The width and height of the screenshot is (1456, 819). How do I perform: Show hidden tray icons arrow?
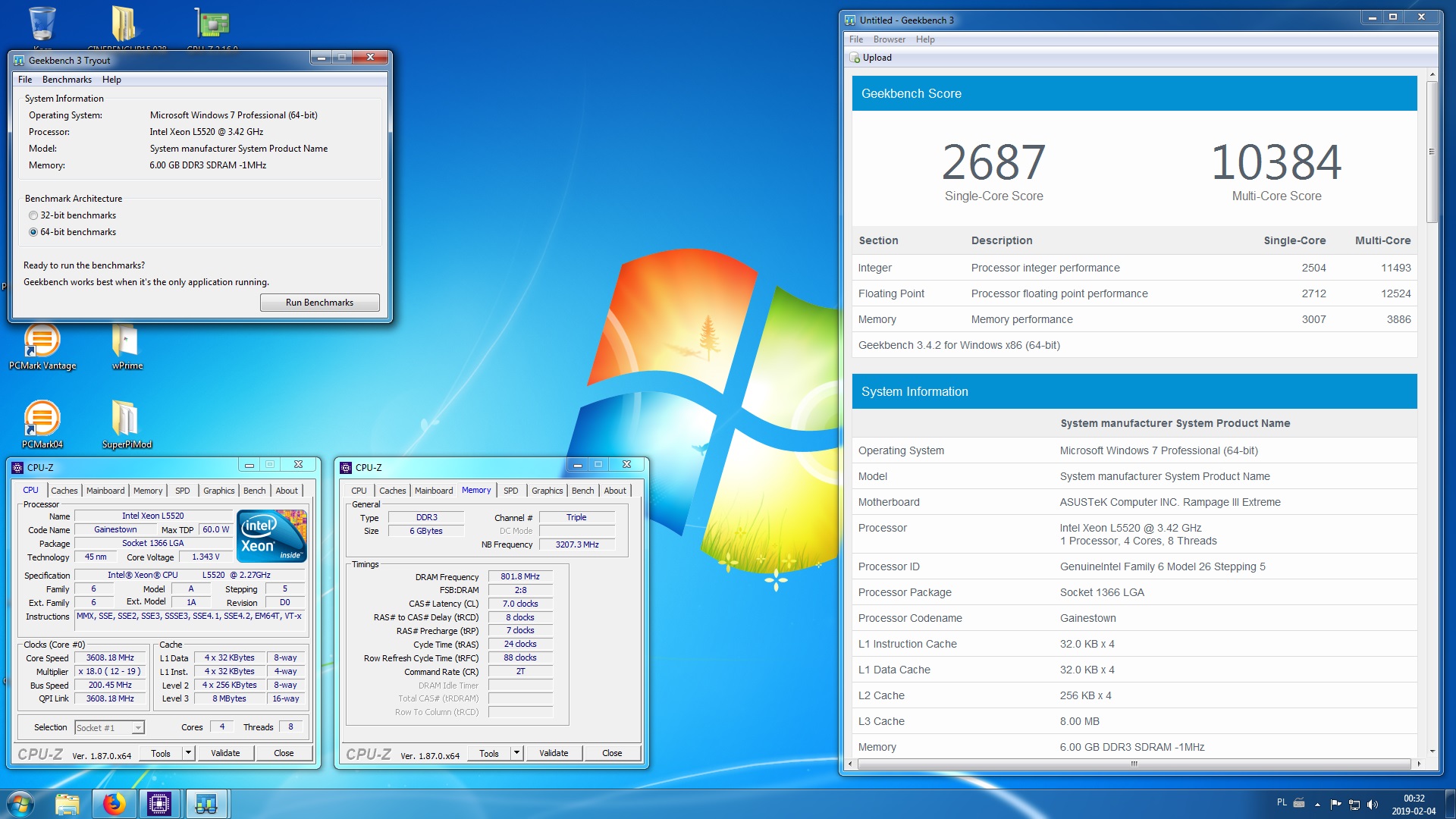[1317, 805]
